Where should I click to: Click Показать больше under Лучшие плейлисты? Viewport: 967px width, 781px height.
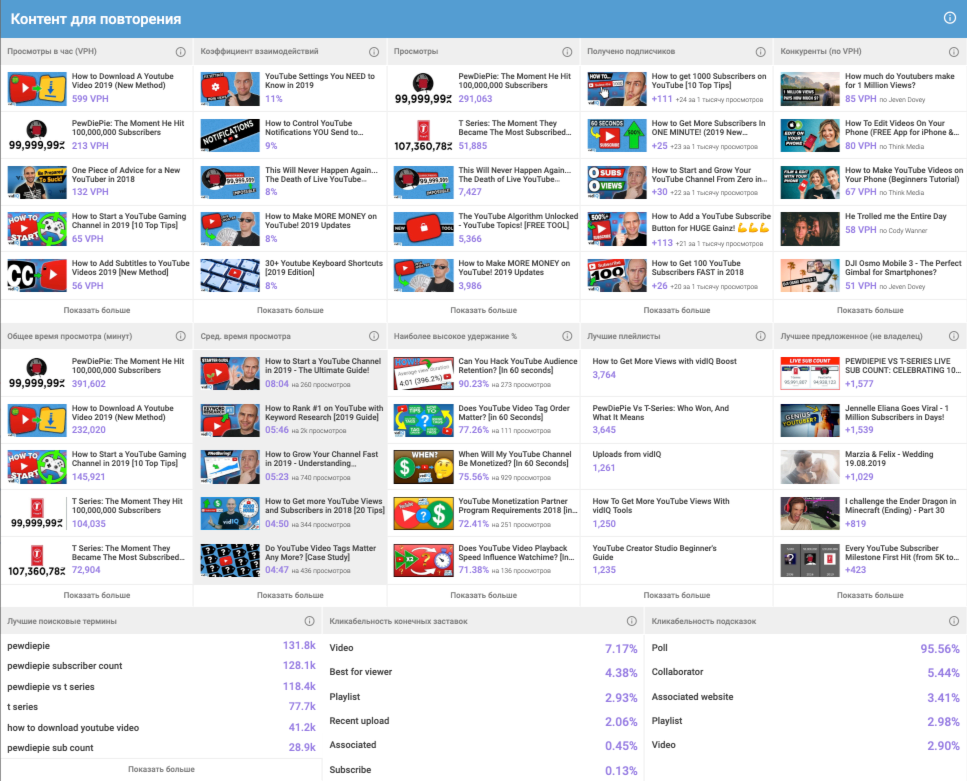click(x=677, y=595)
